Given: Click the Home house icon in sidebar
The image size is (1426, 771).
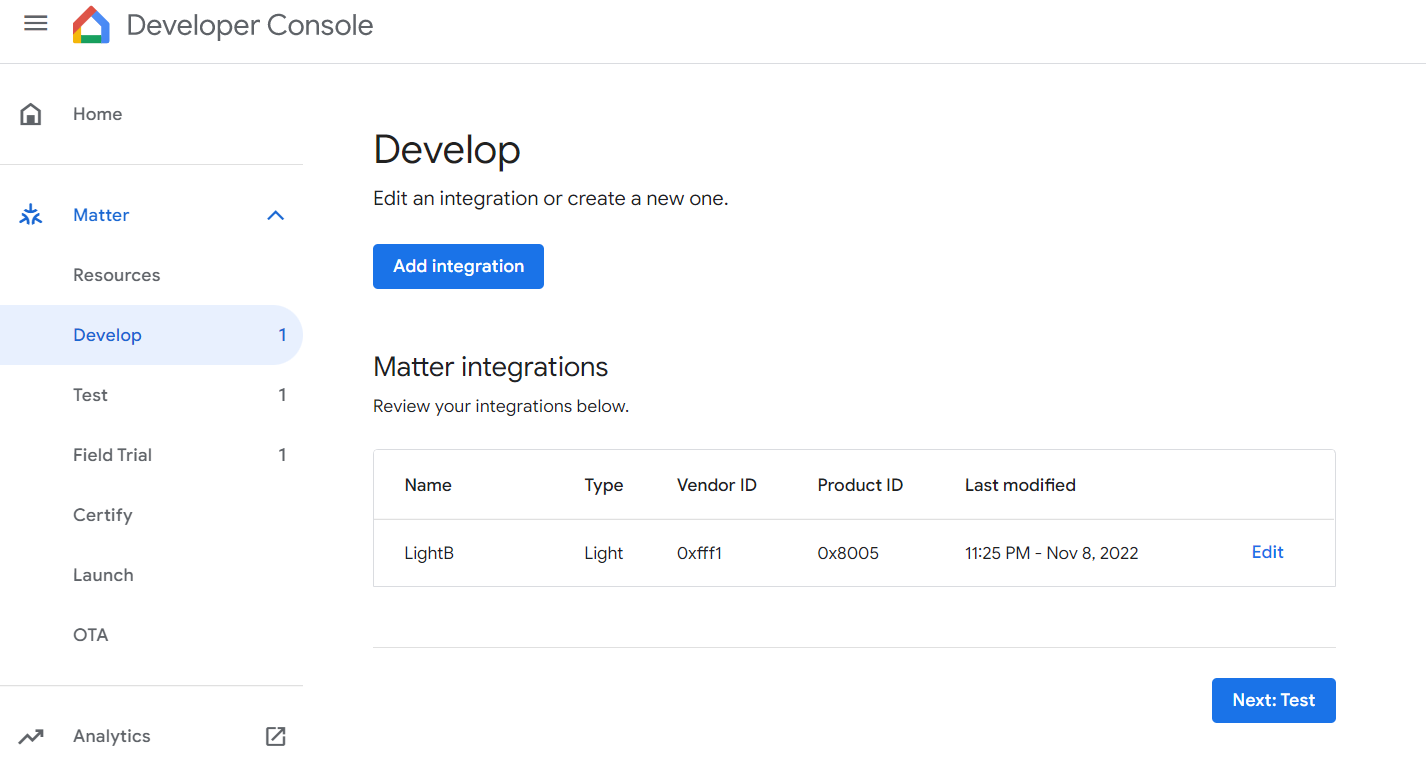Looking at the screenshot, I should tap(31, 114).
